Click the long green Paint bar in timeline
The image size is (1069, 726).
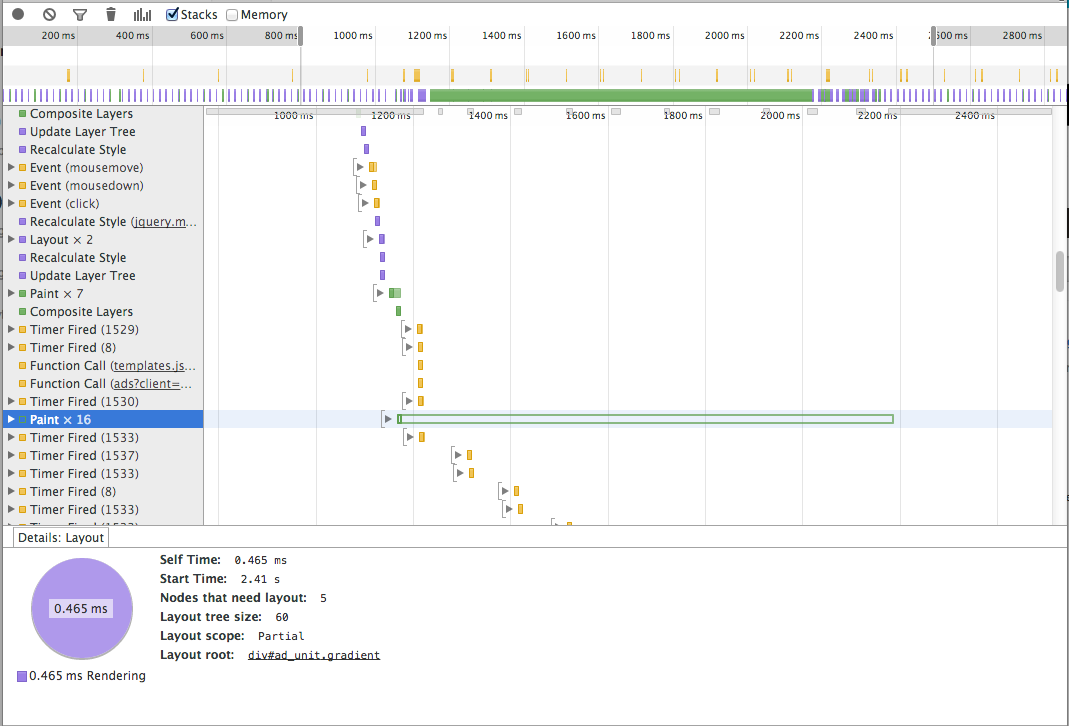[645, 419]
